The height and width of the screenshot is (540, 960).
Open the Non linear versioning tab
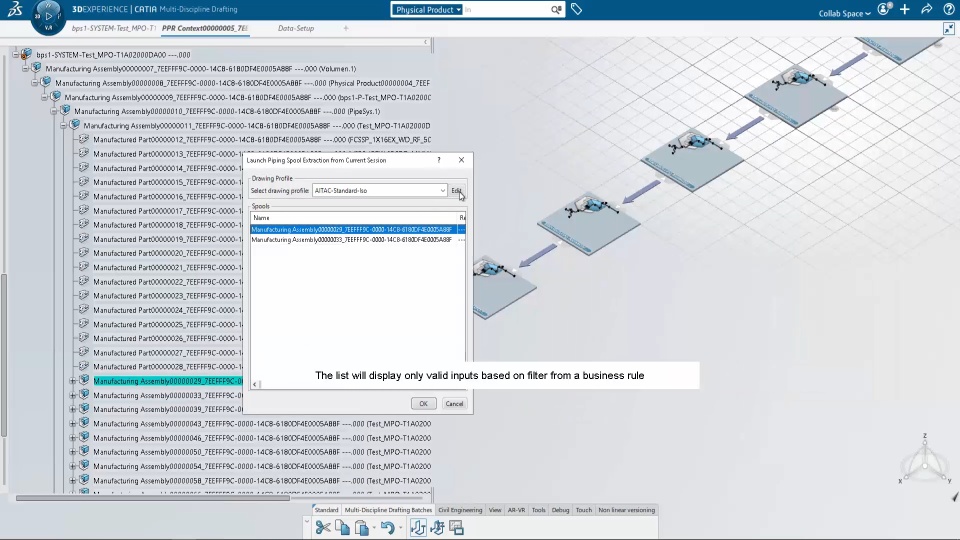coord(626,509)
